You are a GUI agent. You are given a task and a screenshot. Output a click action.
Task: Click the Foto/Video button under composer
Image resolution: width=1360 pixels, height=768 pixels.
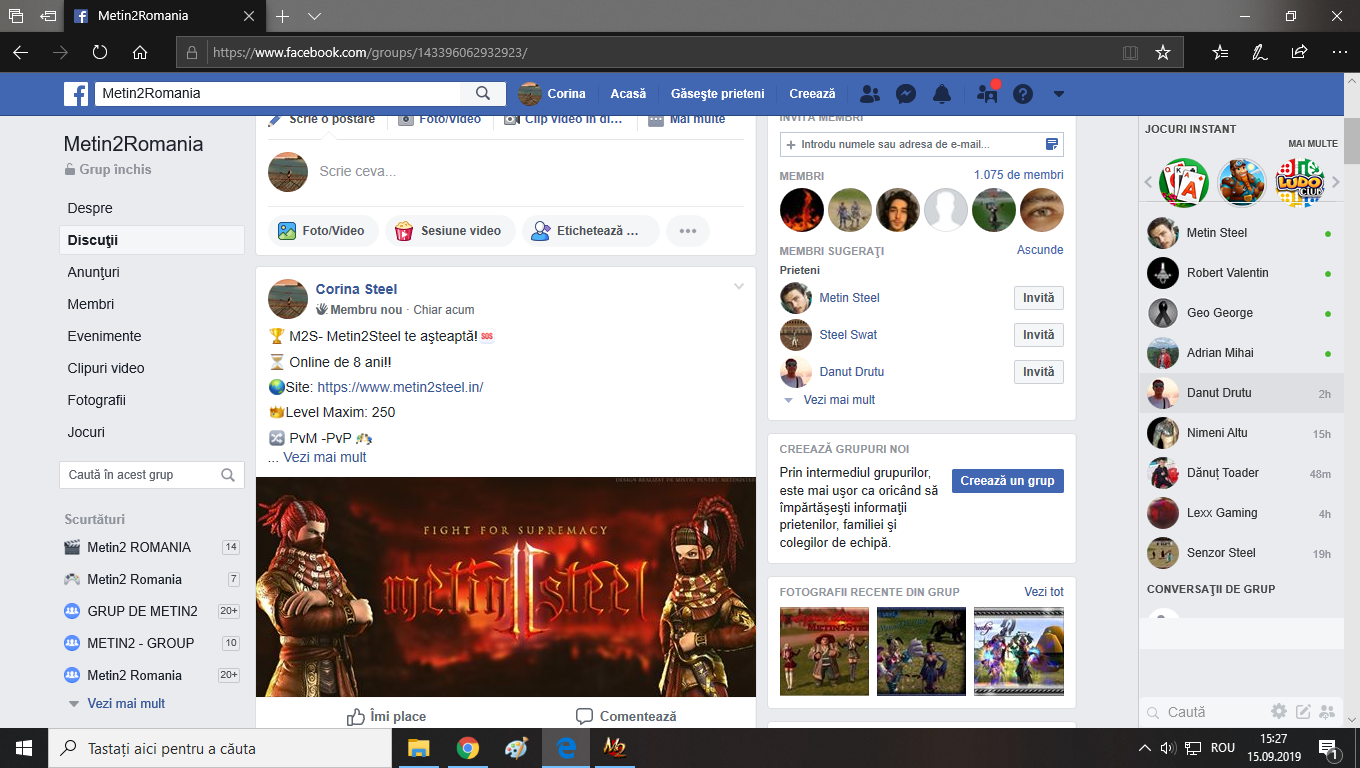click(323, 231)
